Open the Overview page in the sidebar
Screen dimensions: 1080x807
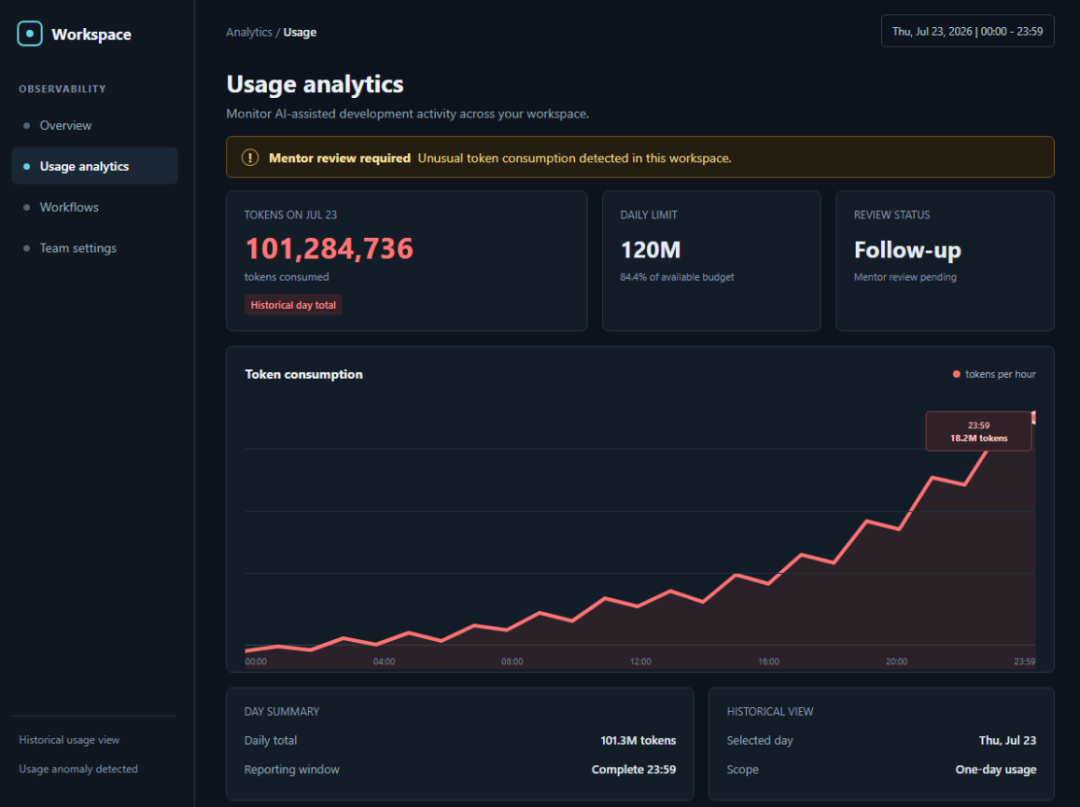coord(94,125)
